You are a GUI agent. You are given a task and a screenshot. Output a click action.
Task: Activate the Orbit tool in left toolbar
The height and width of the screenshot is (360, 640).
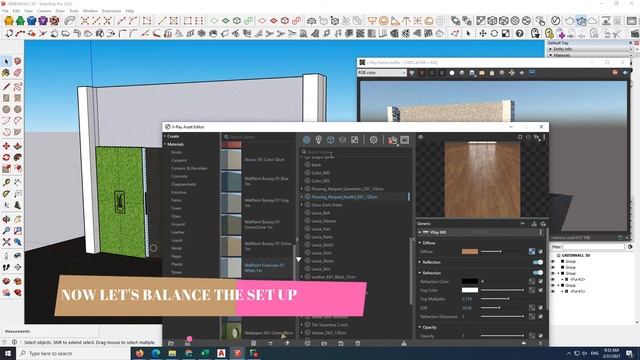pyautogui.click(x=6, y=220)
